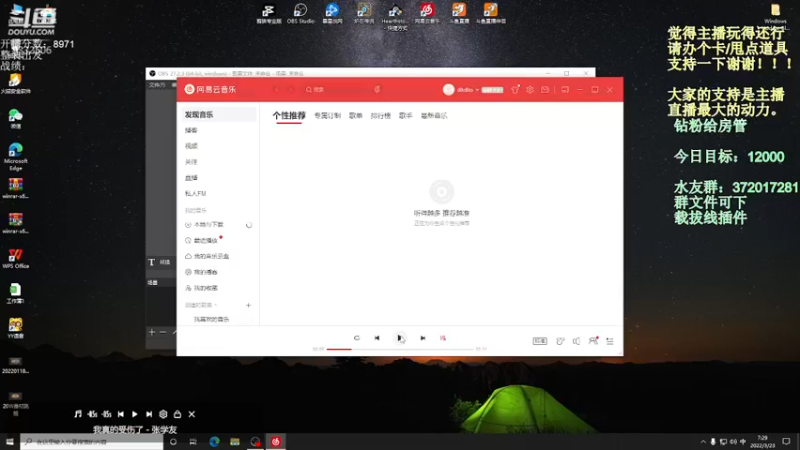This screenshot has height=450, width=800.
Task: Click the Windows taskbar search box
Action: (92, 442)
